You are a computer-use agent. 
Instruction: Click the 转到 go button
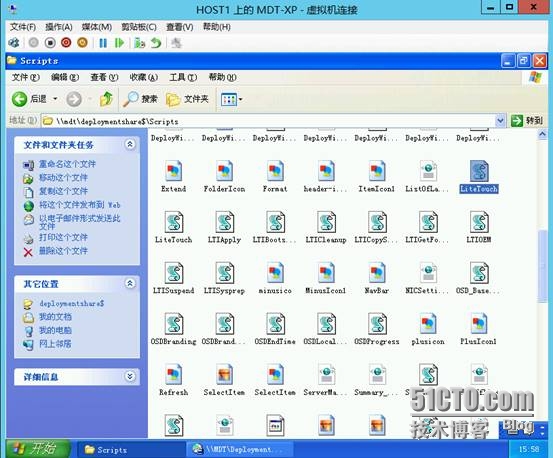click(527, 121)
